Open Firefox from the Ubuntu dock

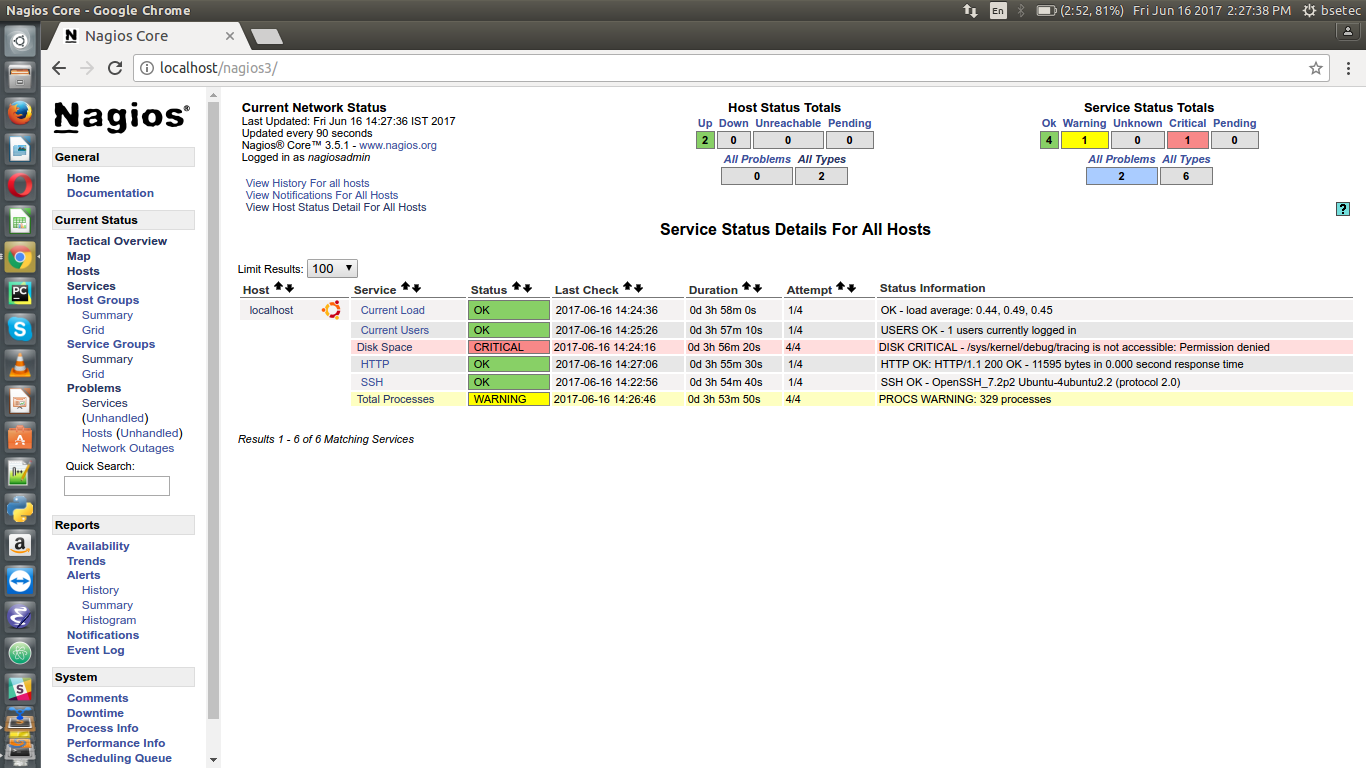[20, 112]
